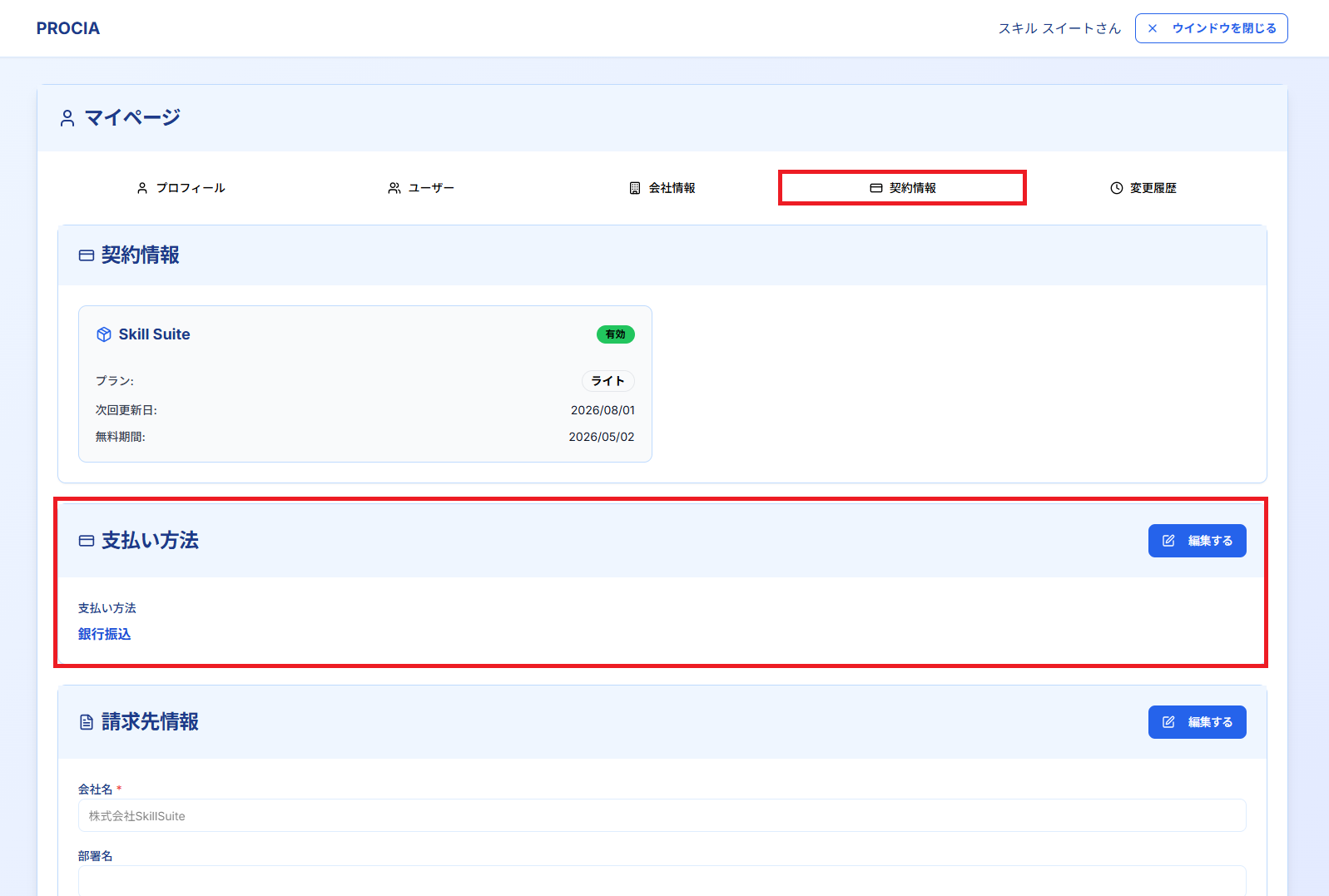The height and width of the screenshot is (896, 1329).
Task: Click the users icon on ユーザー tab
Action: coord(394,188)
